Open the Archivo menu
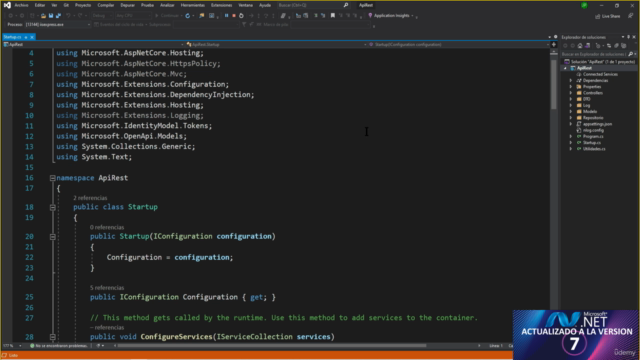The image size is (640, 360). [21, 5]
